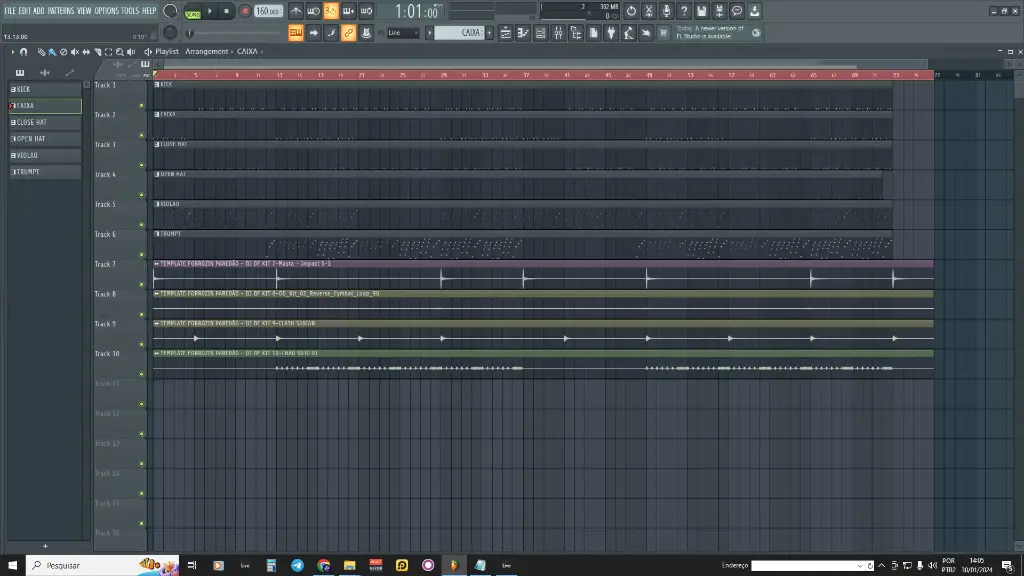Image resolution: width=1024 pixels, height=576 pixels.
Task: Open the plugin picker plug icon
Action: (x=611, y=33)
